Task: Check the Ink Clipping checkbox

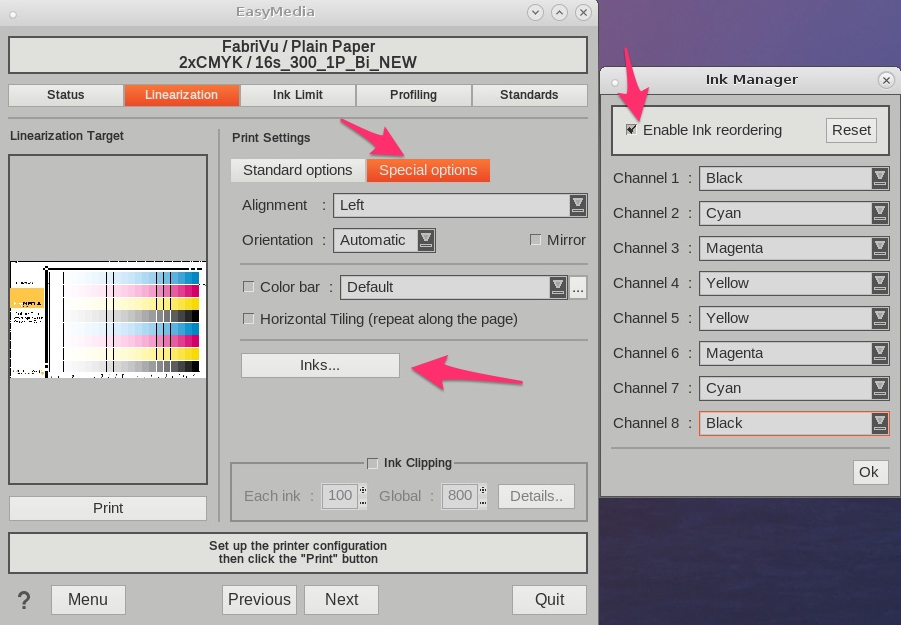Action: tap(373, 463)
